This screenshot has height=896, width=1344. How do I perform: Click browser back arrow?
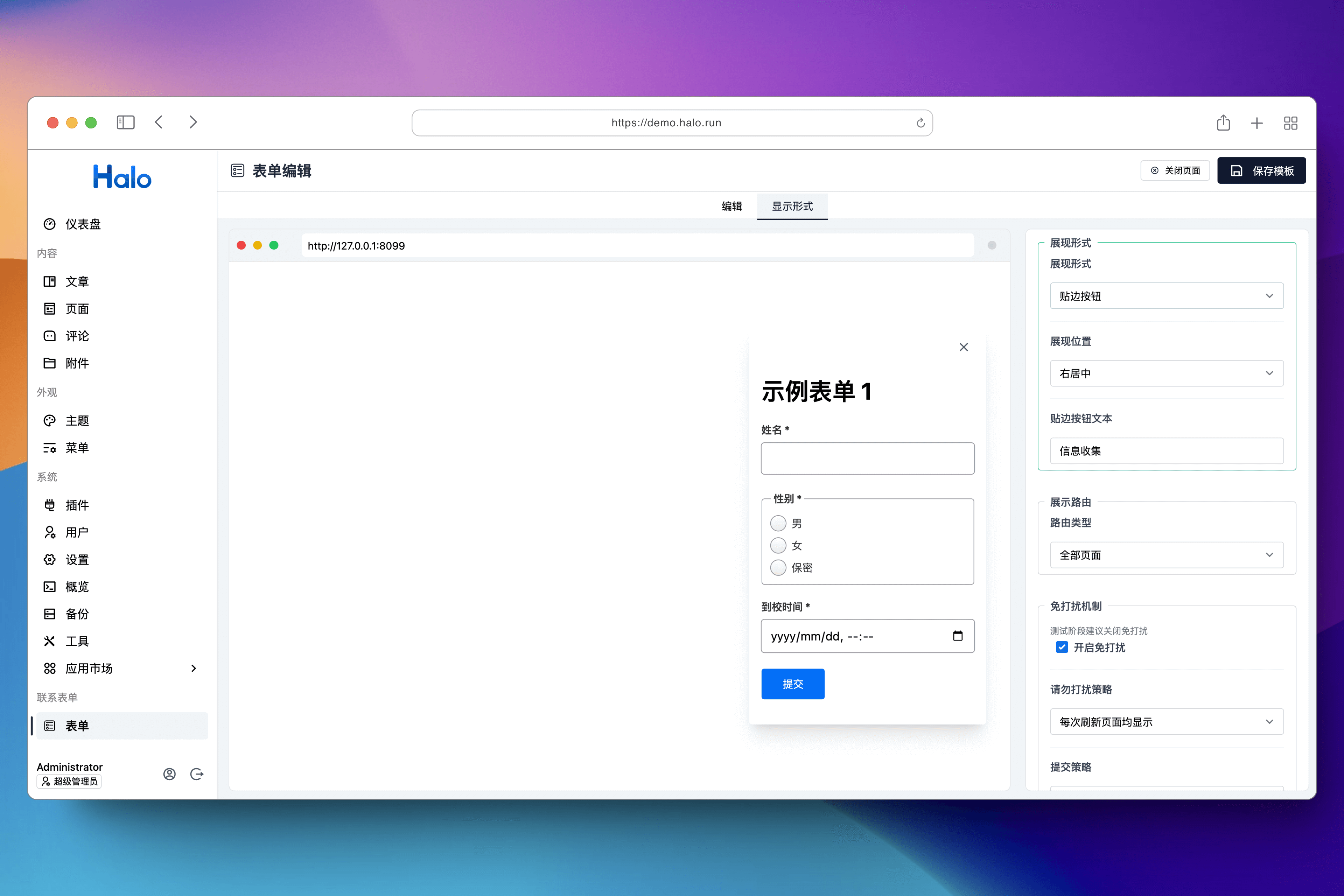click(159, 122)
